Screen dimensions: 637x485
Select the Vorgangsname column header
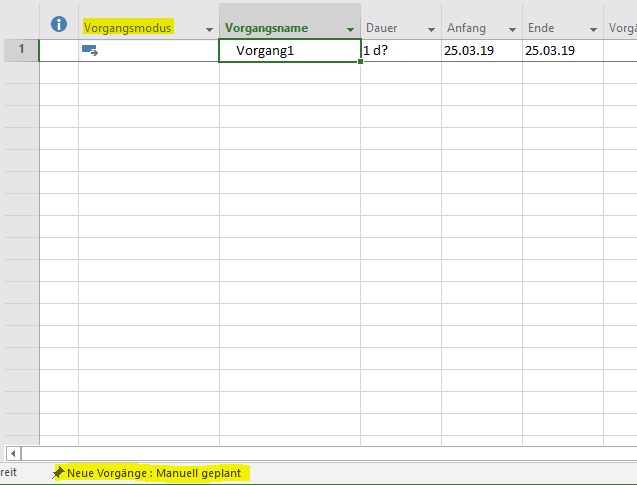[x=267, y=28]
